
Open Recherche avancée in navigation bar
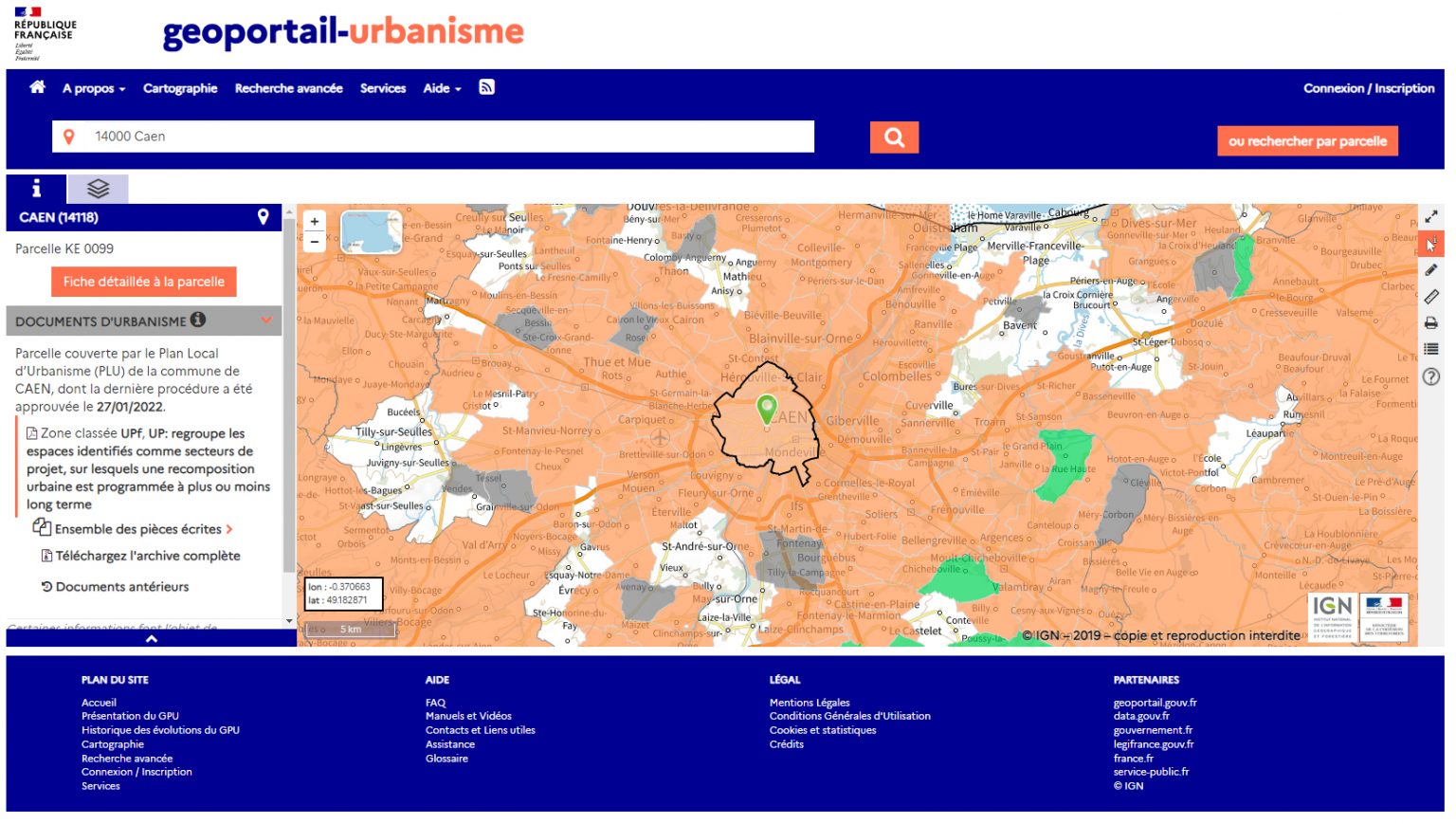tap(289, 88)
